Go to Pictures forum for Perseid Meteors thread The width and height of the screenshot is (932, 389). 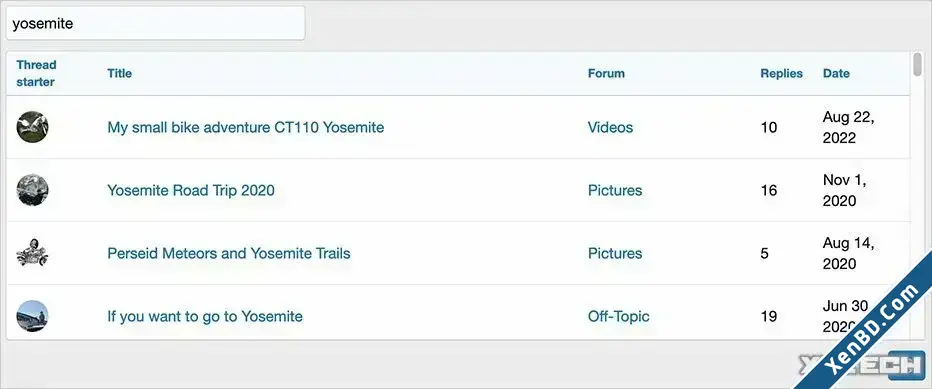point(615,253)
